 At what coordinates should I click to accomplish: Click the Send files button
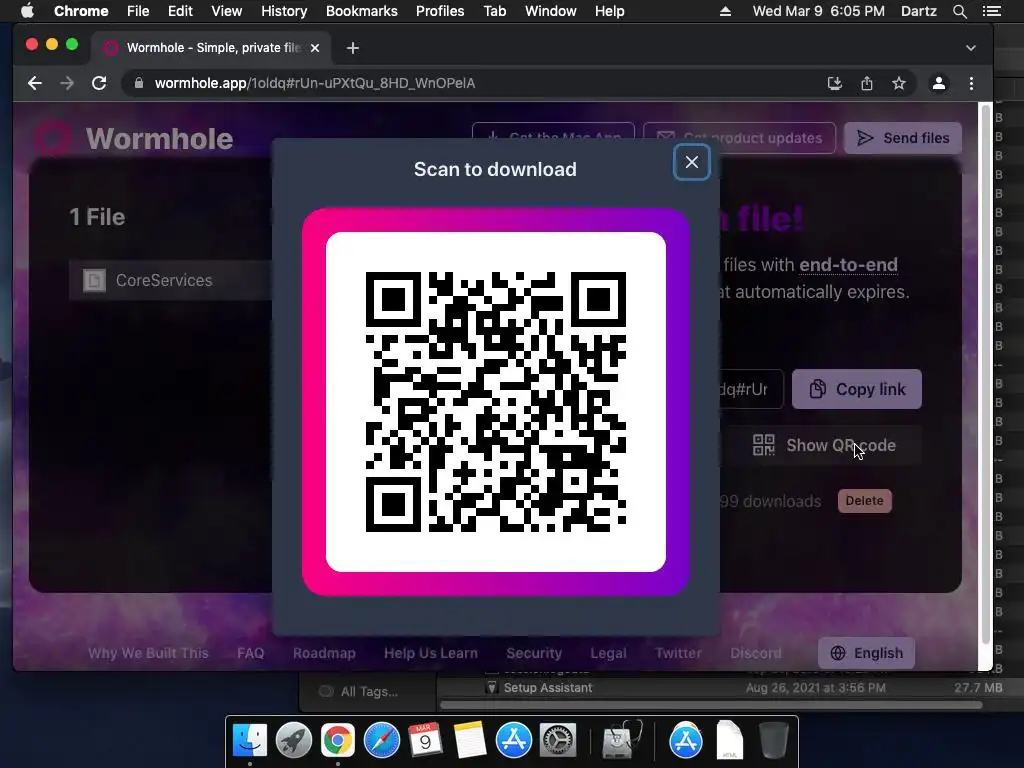[903, 138]
